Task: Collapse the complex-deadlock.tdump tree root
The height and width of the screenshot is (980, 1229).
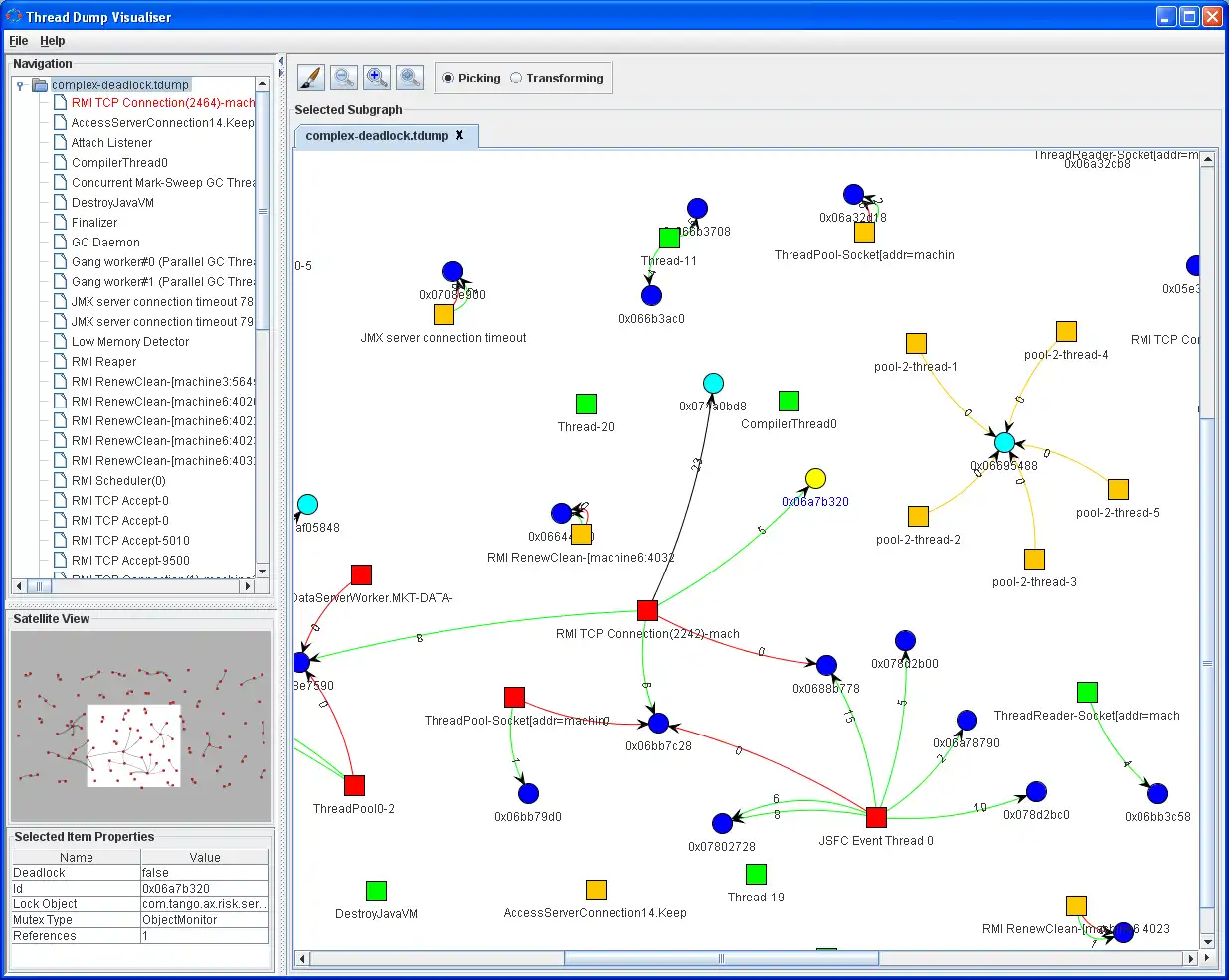Action: (x=20, y=85)
